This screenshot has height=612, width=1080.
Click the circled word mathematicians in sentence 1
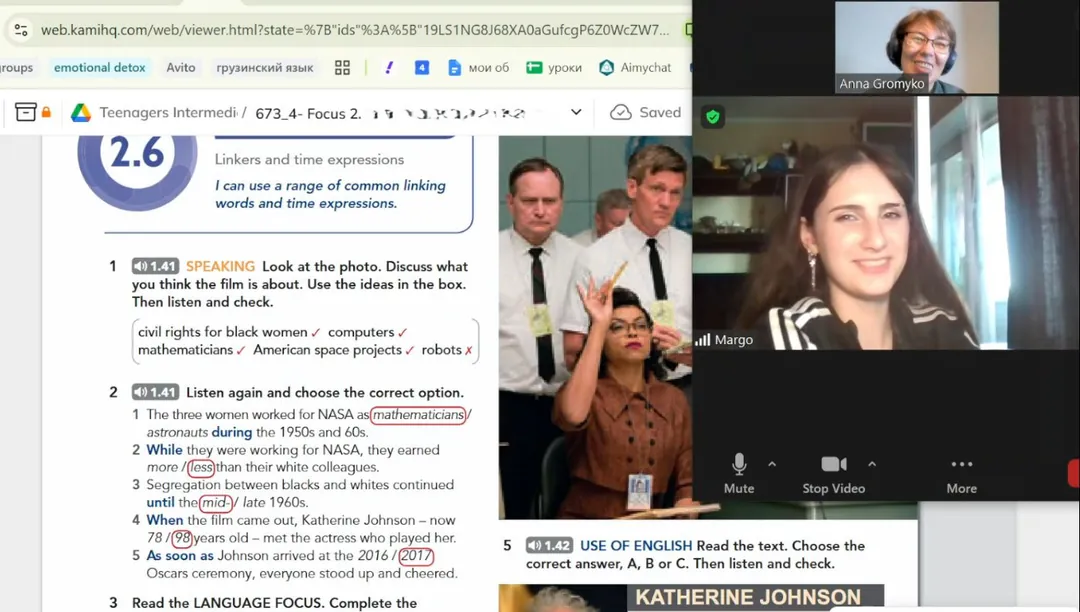coord(418,415)
